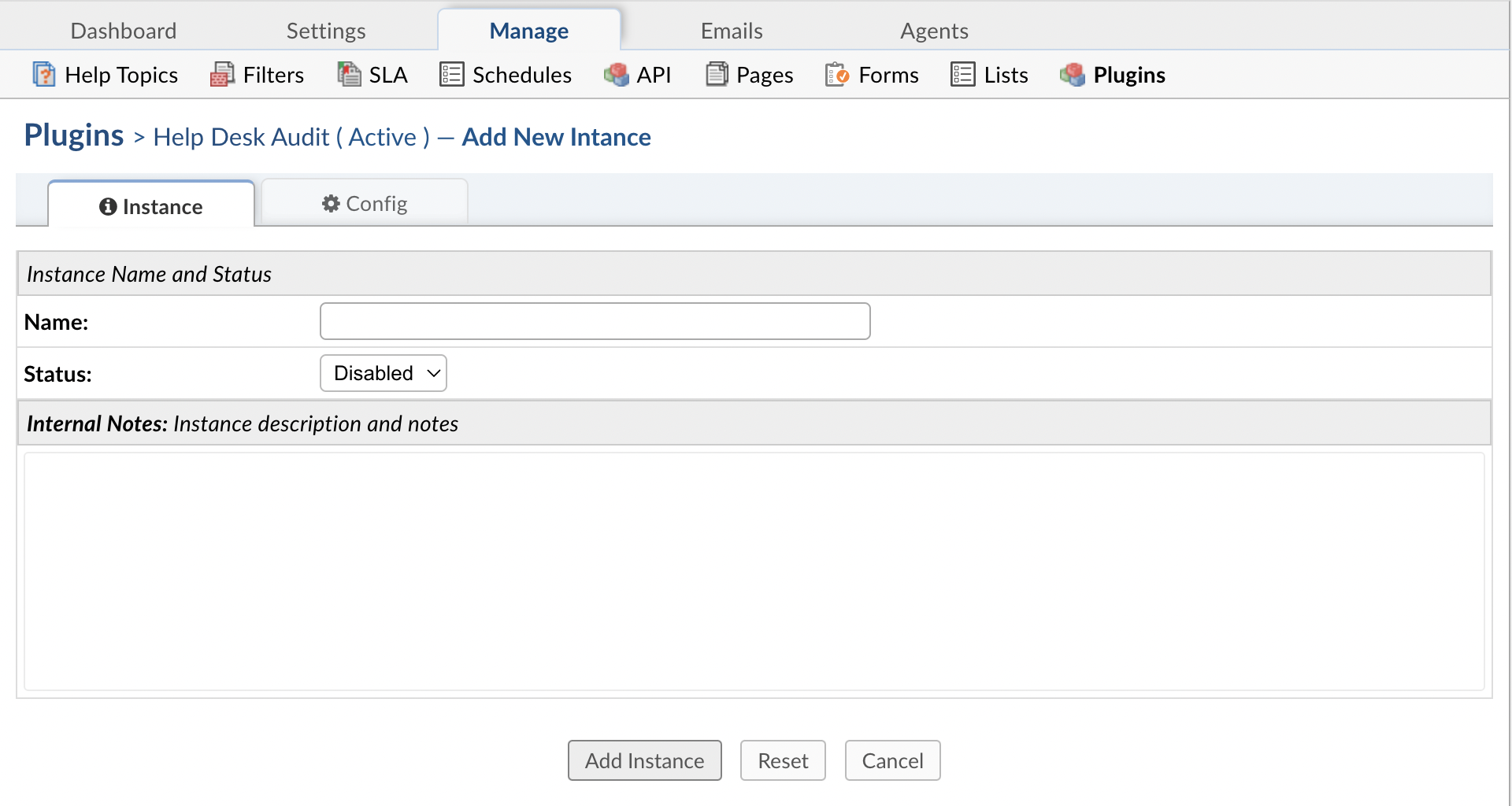Navigate to the Dashboard menu
The image size is (1512, 806).
[x=123, y=31]
